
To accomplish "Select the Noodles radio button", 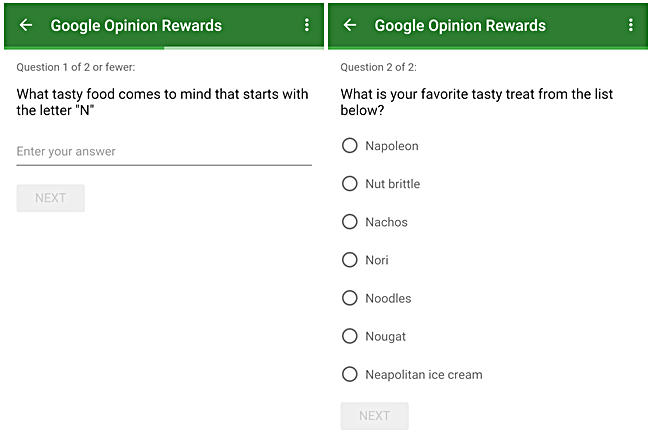I will [350, 298].
